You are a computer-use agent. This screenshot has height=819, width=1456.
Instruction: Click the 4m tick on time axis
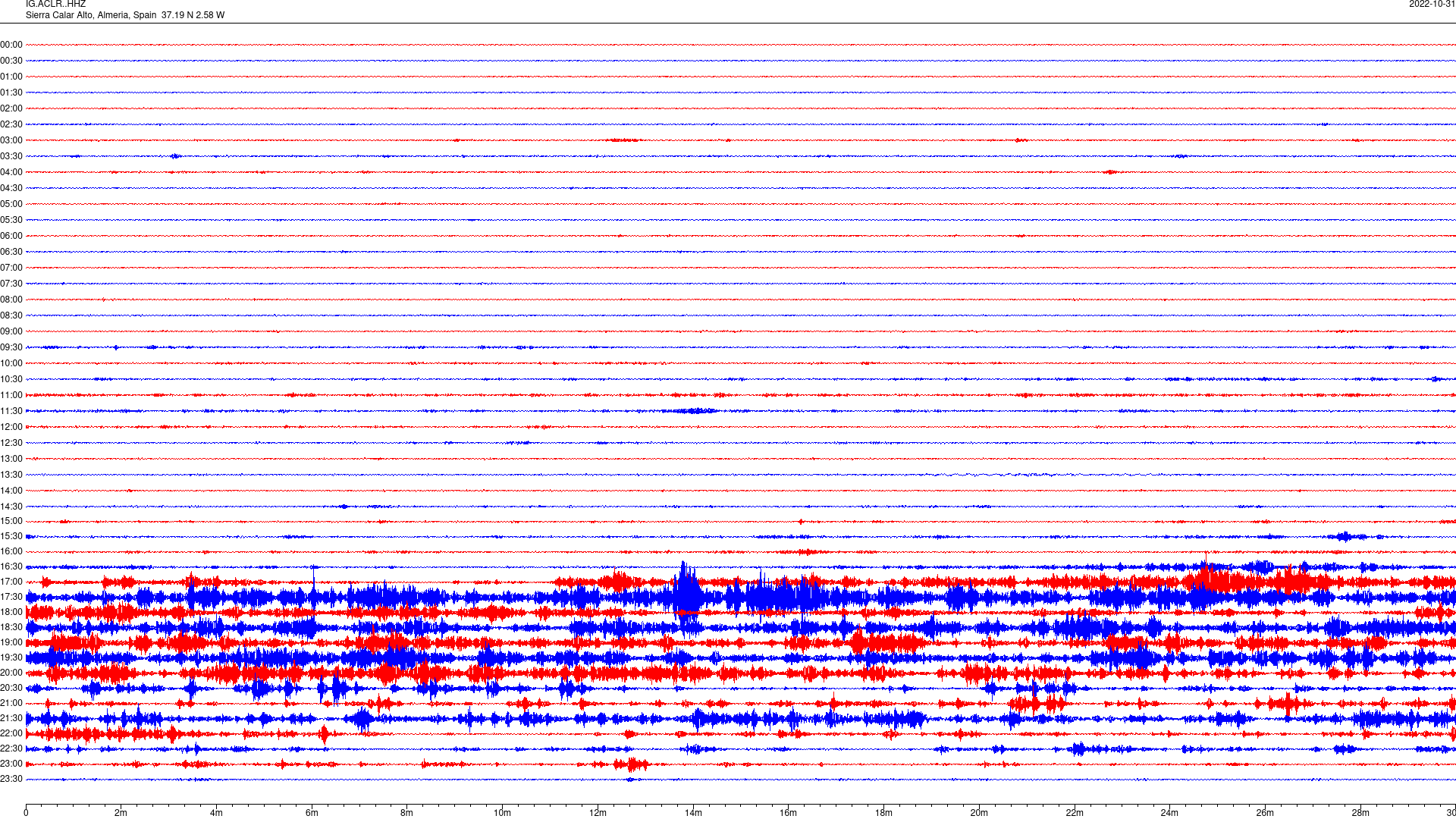pyautogui.click(x=216, y=813)
